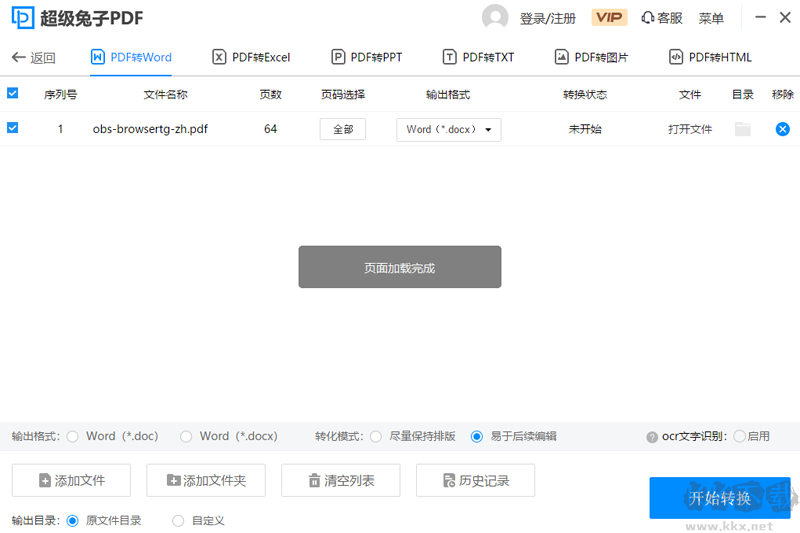Open 客服 customer service headset icon
The image size is (800, 533).
(648, 18)
